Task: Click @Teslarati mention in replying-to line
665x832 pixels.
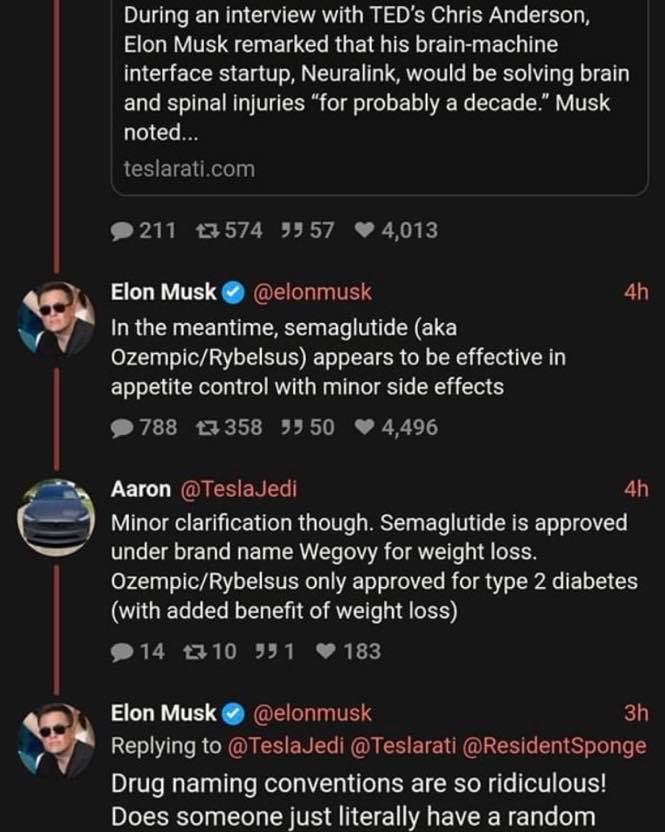Action: pyautogui.click(x=403, y=746)
